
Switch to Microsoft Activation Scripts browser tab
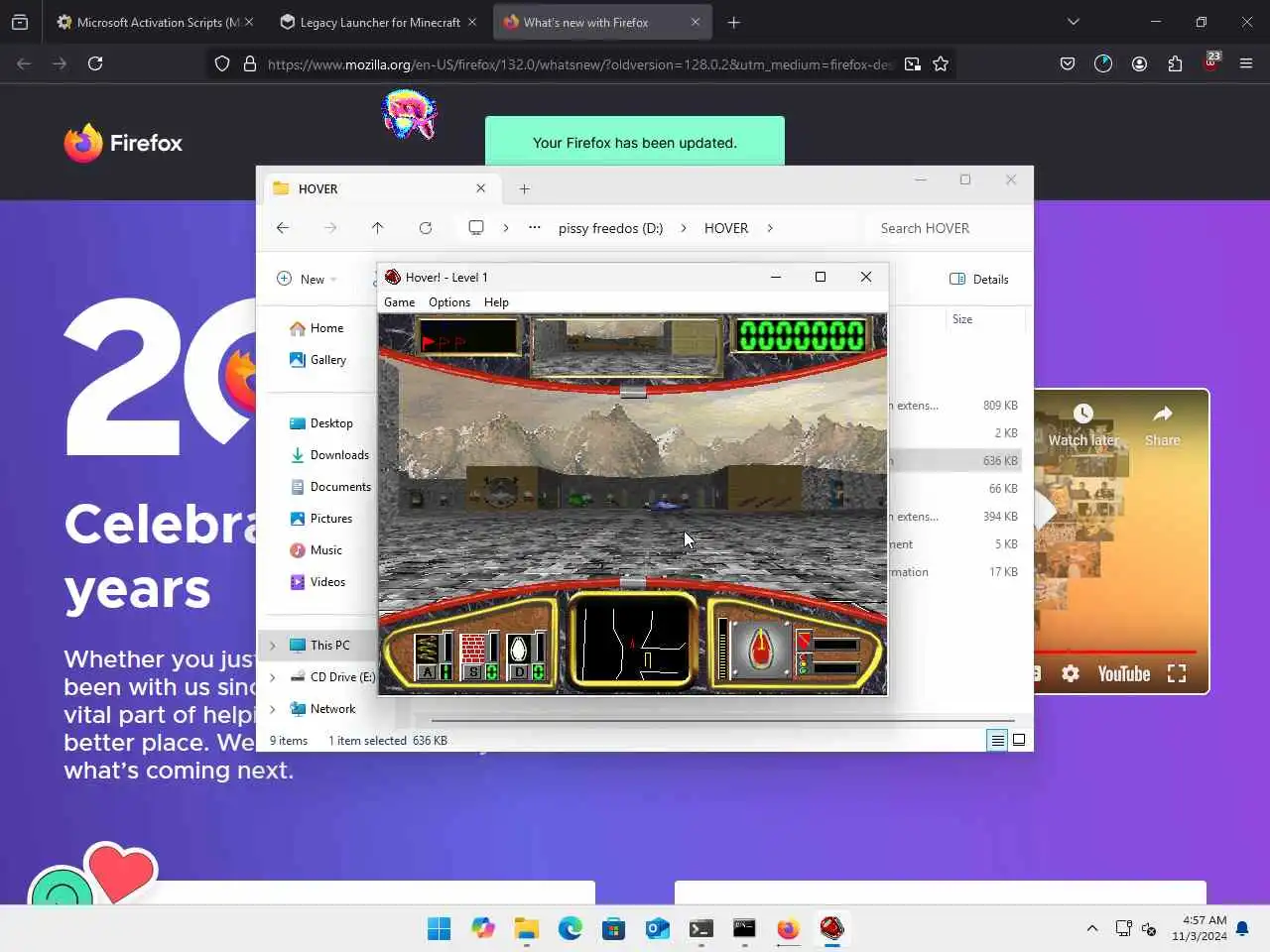(x=147, y=22)
